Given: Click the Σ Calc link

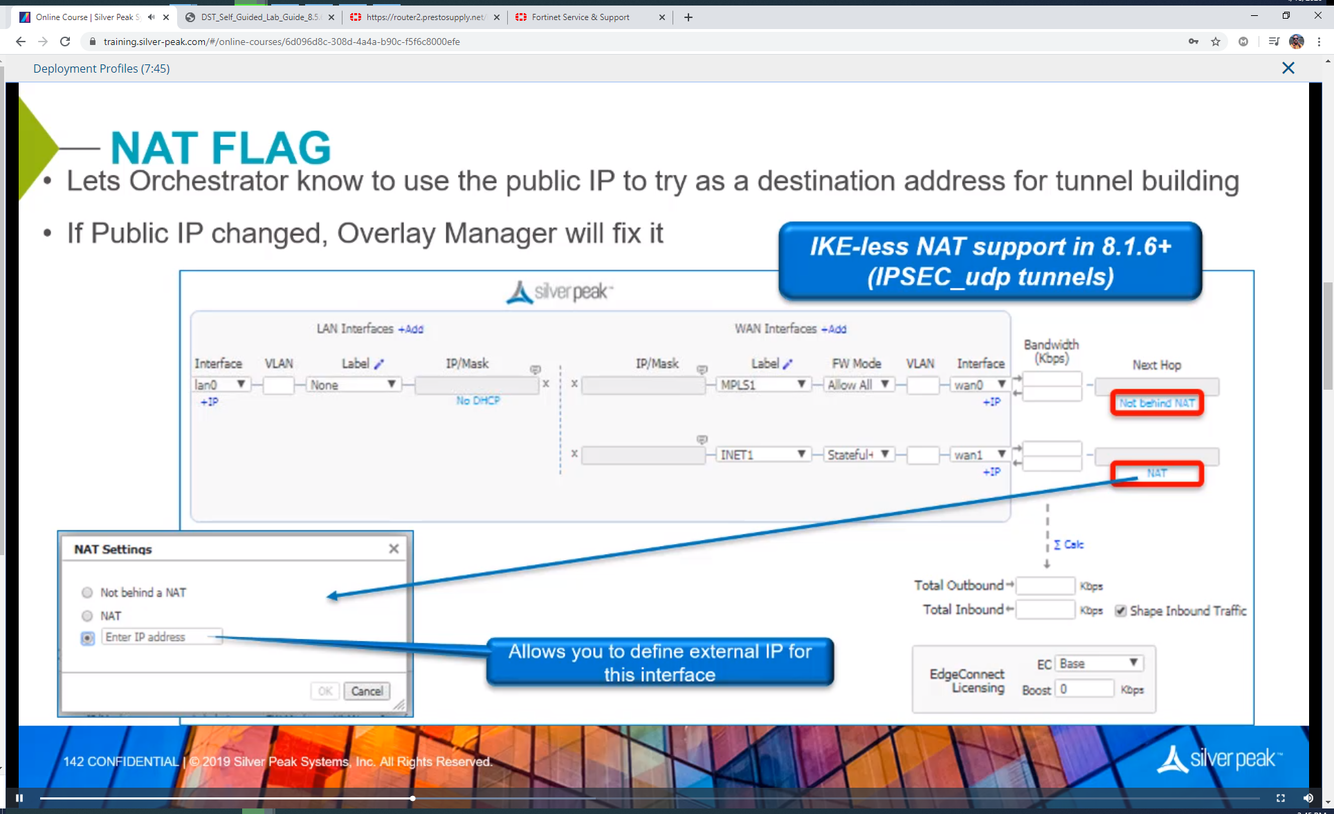Looking at the screenshot, I should coord(1068,545).
